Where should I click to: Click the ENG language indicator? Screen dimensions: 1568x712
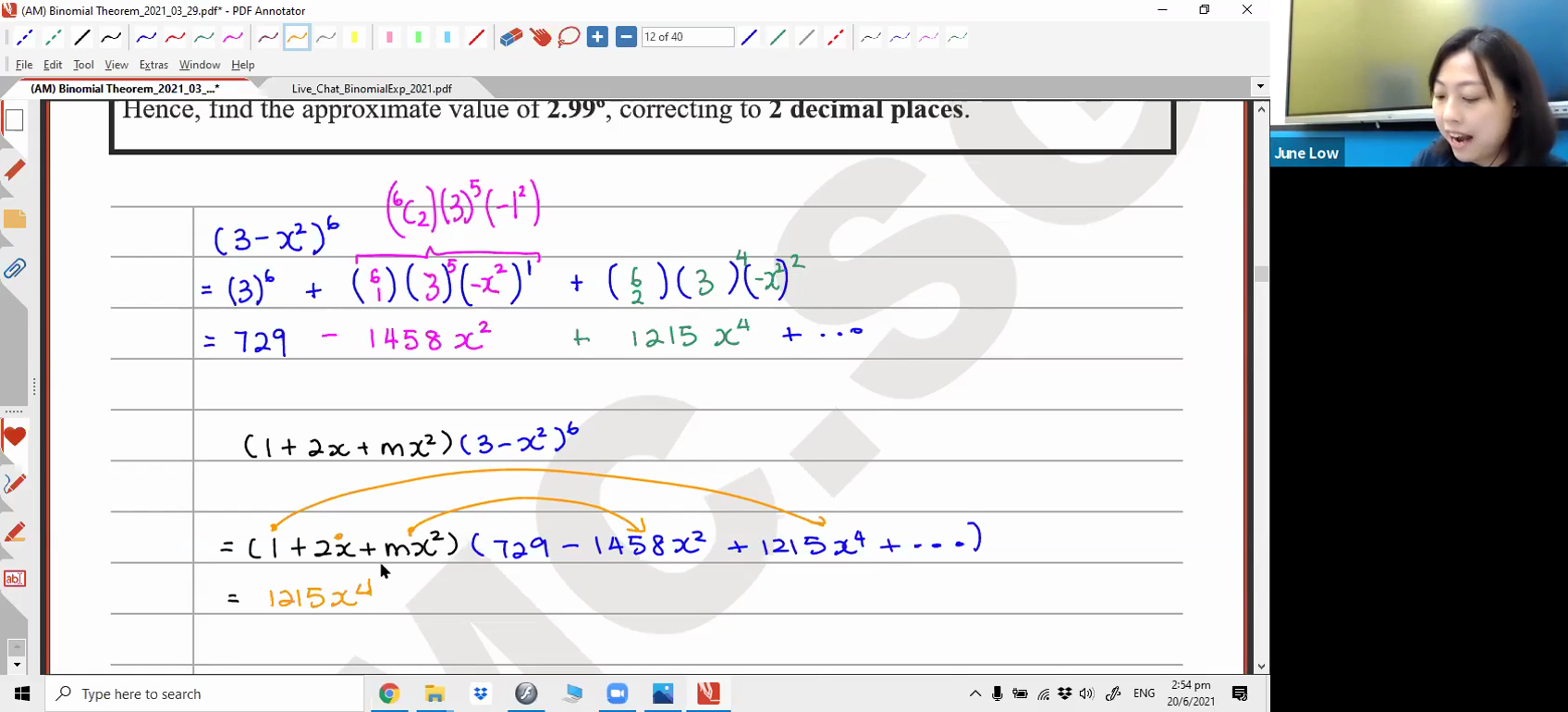(x=1144, y=694)
